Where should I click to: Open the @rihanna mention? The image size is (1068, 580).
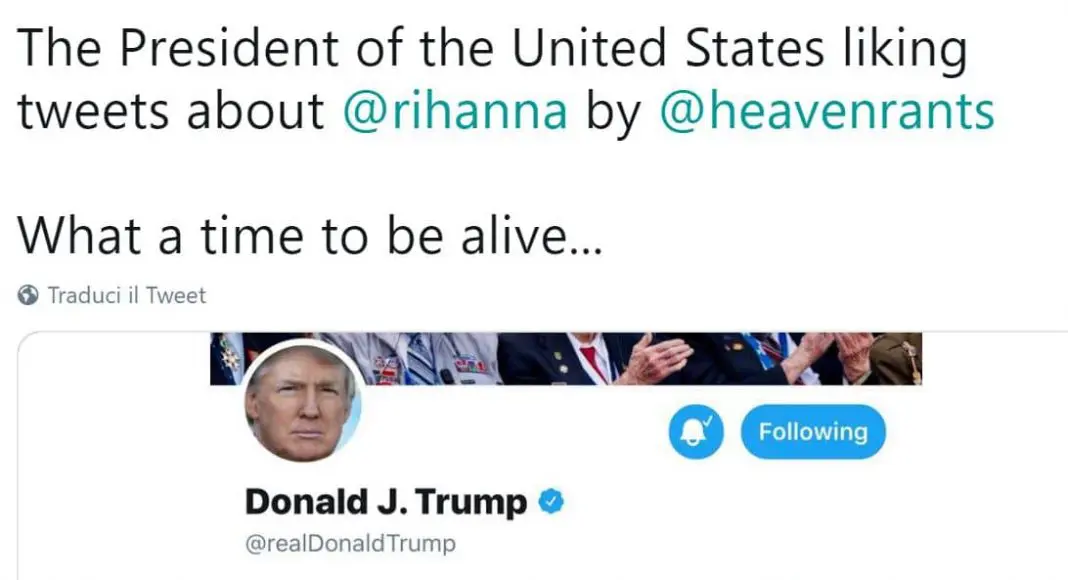point(455,111)
